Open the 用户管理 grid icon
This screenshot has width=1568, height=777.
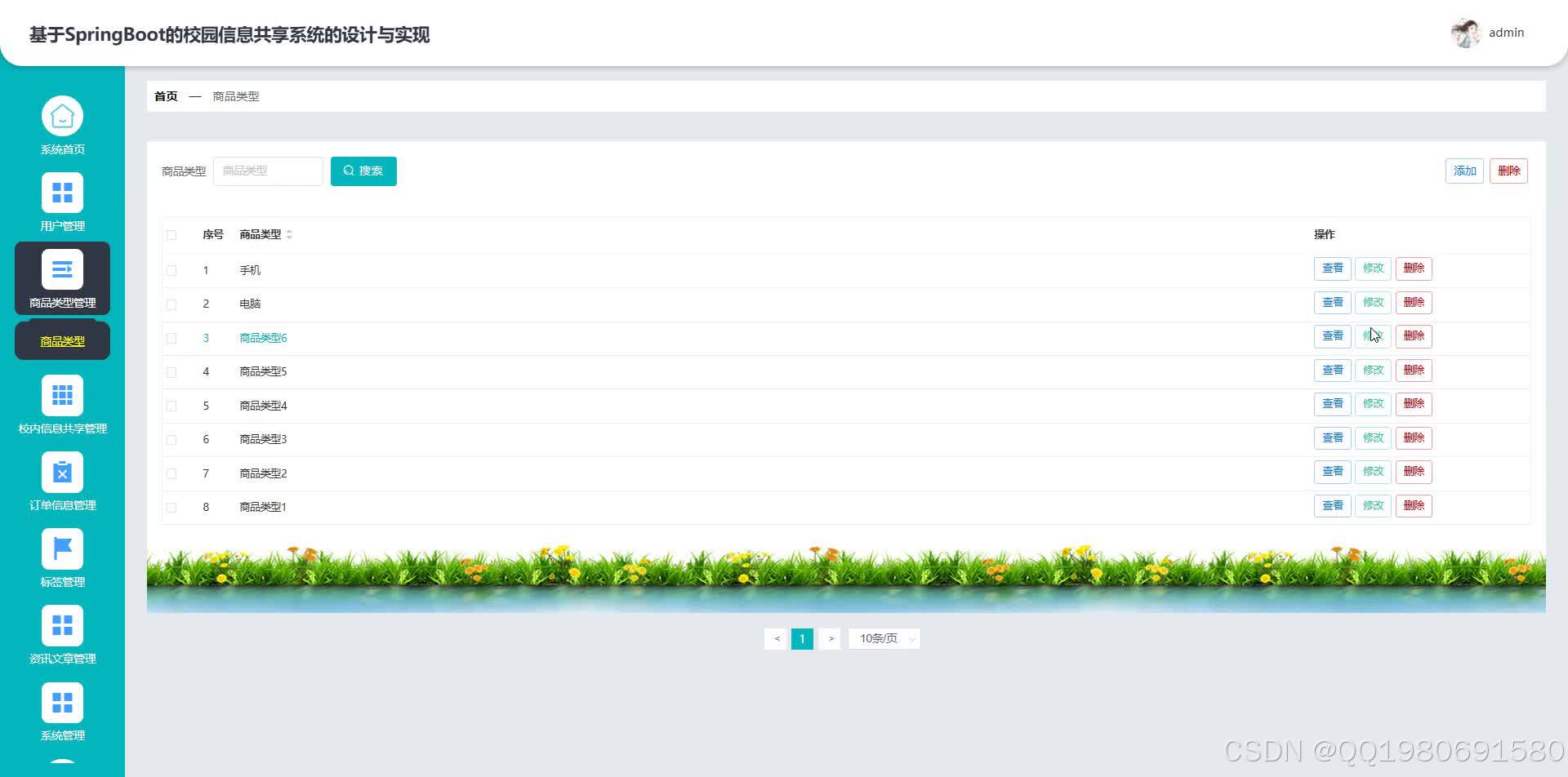[x=62, y=193]
